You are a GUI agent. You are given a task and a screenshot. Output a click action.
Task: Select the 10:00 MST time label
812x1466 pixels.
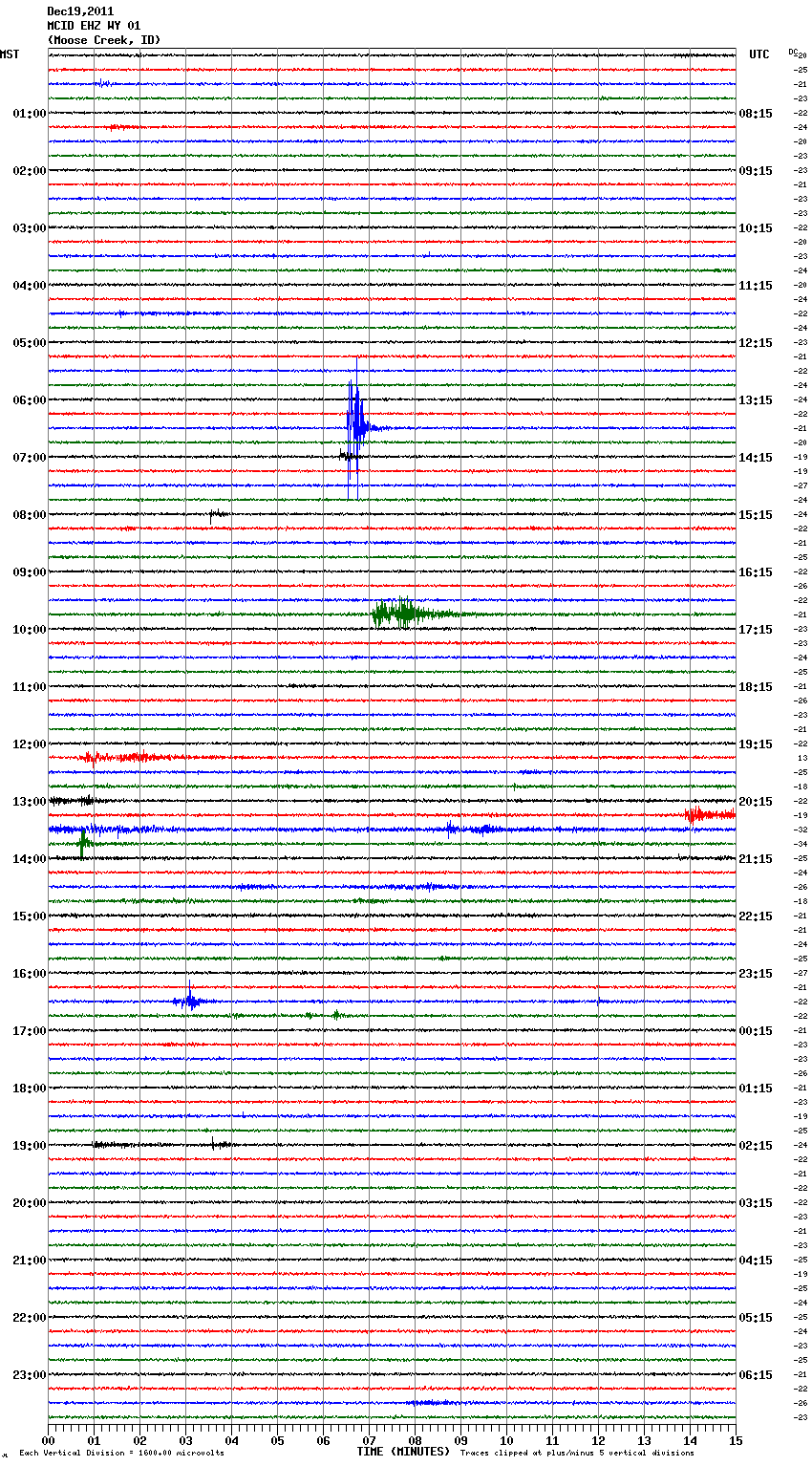point(30,630)
